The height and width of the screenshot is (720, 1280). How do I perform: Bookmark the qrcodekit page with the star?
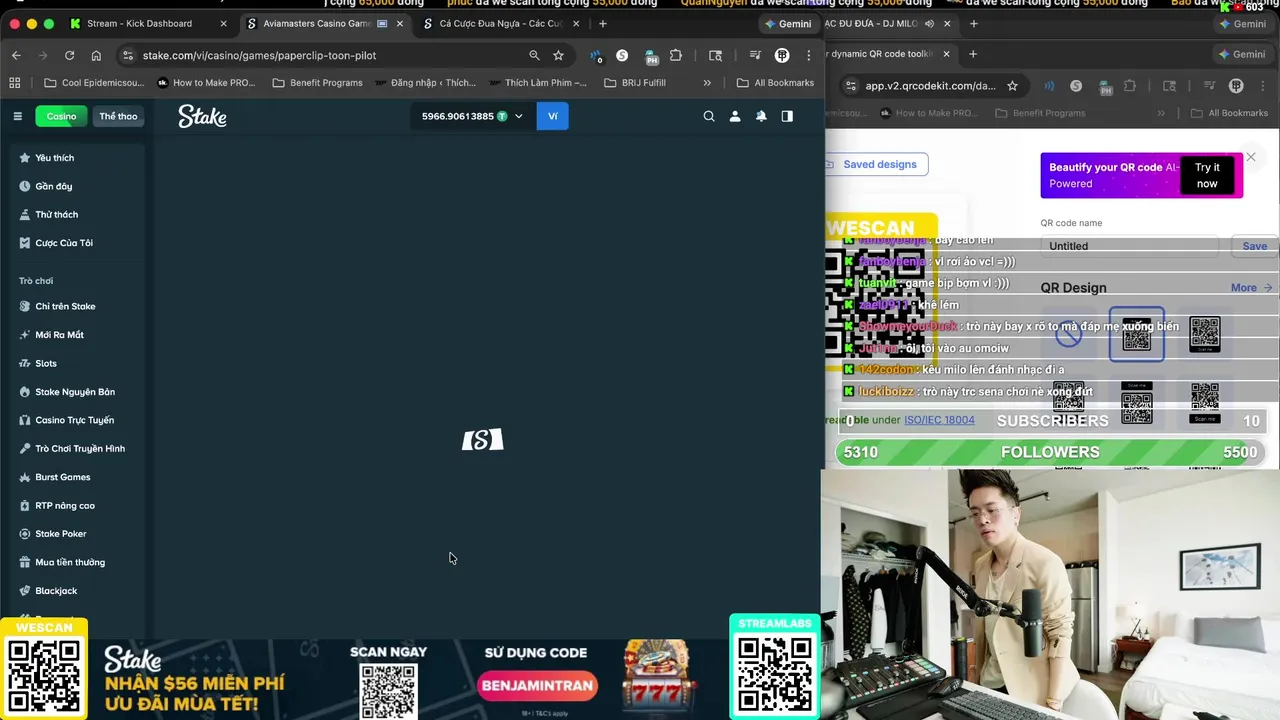click(x=1012, y=86)
